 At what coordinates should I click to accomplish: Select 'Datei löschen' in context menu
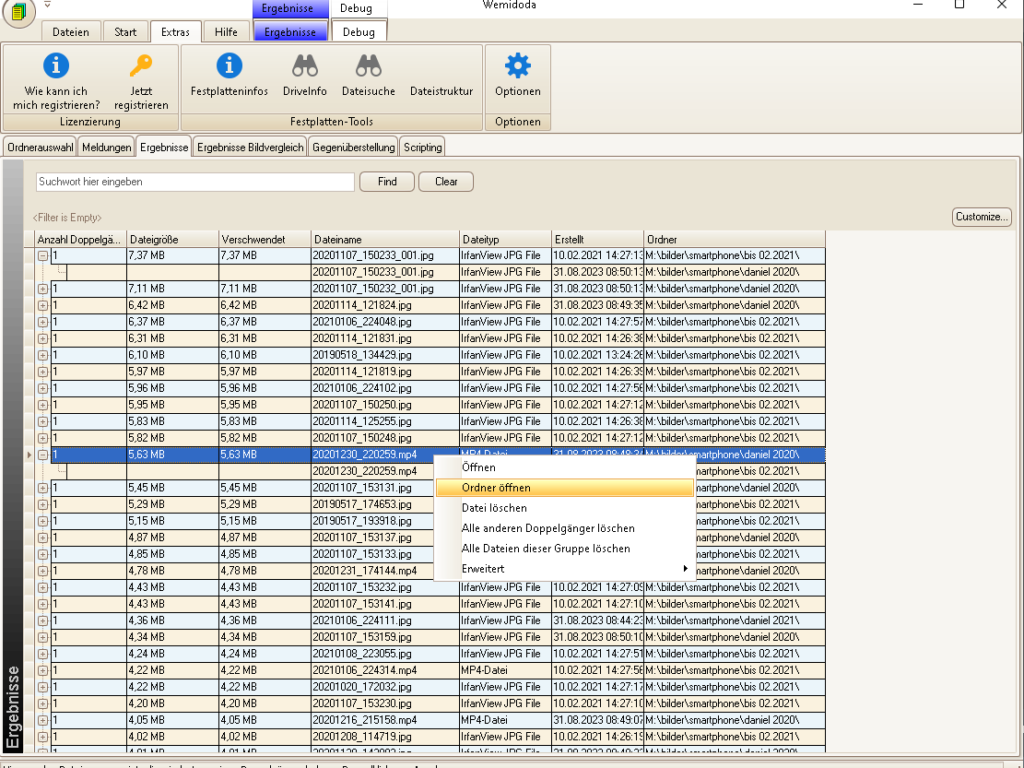494,508
